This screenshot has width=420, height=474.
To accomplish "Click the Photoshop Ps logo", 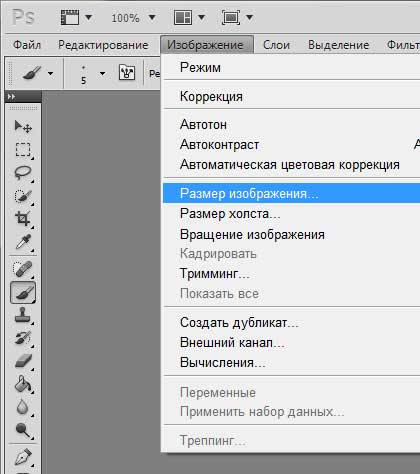I will point(23,17).
